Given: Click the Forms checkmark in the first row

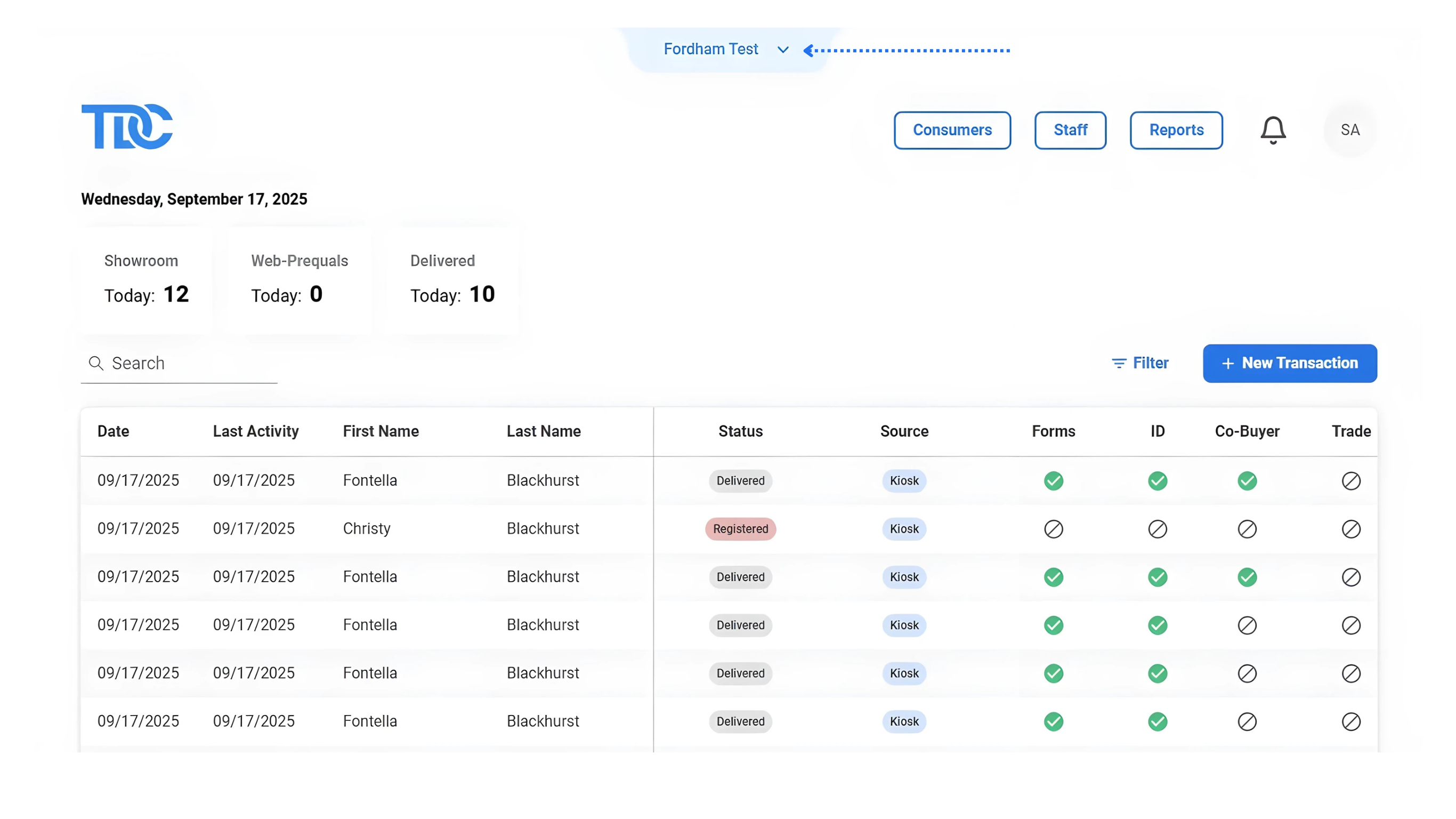Looking at the screenshot, I should [1053, 481].
